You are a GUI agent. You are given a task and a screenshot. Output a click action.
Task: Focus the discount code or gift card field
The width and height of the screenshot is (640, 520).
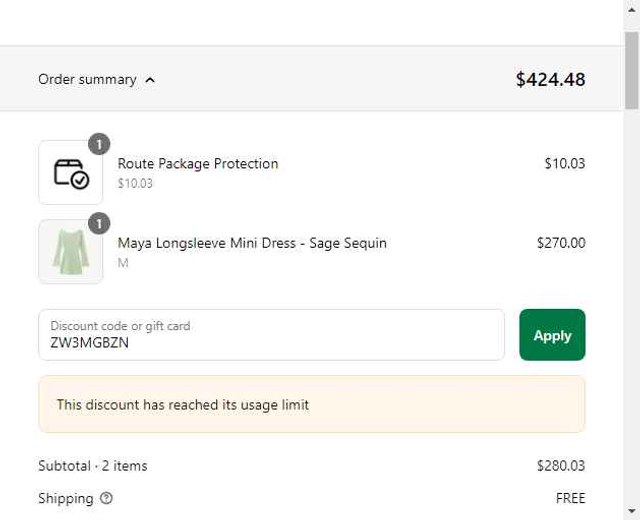tap(271, 335)
